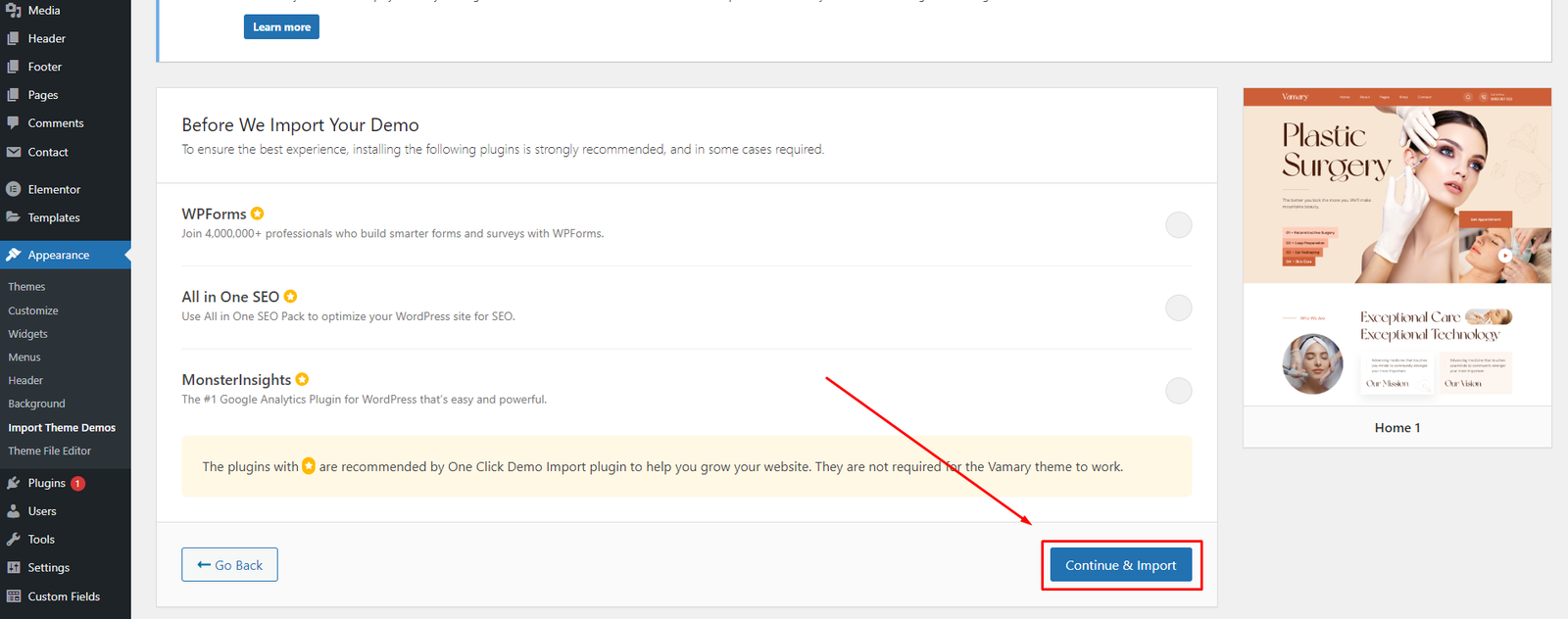The image size is (1568, 619).
Task: Open Theme File Editor submenu
Action: coord(49,451)
